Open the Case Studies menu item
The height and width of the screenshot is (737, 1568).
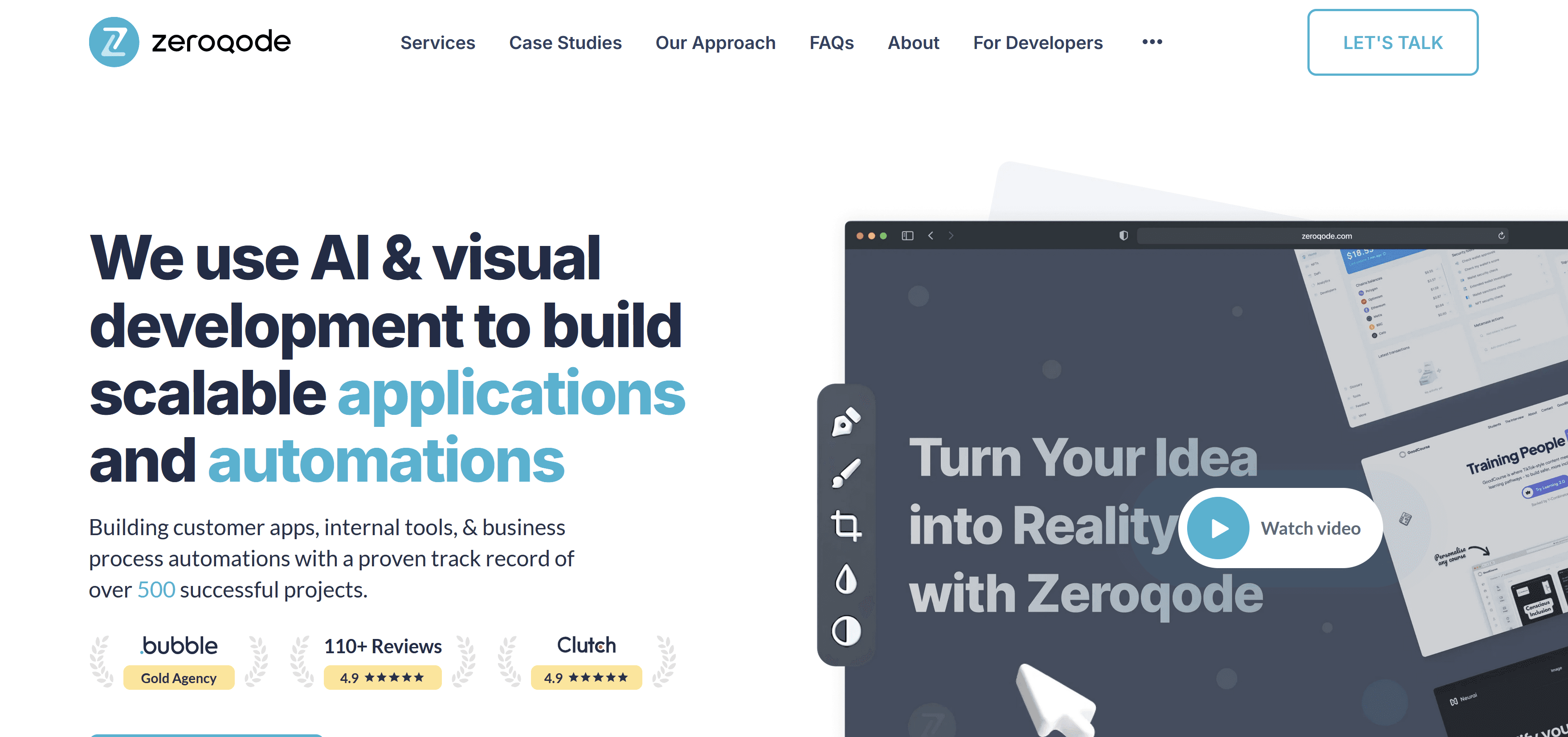(565, 43)
